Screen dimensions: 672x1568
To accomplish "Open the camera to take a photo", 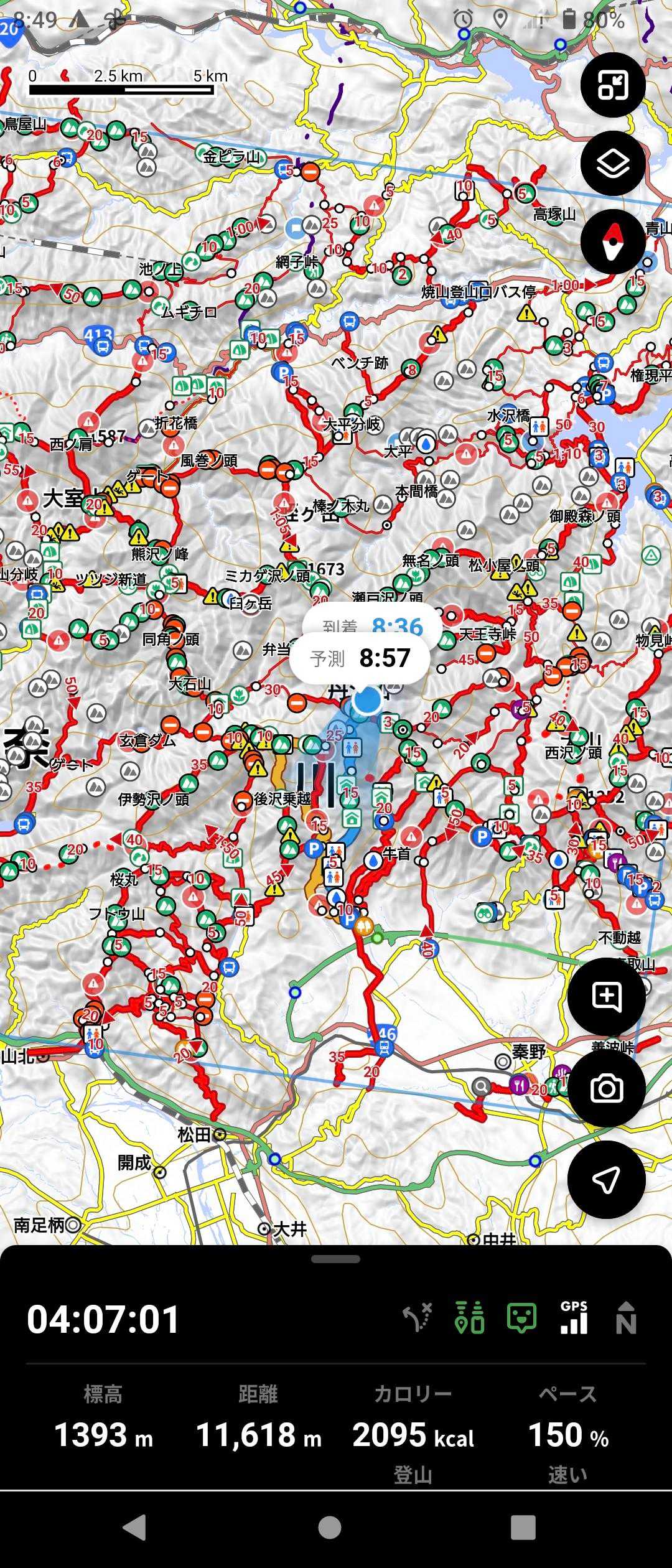I will click(606, 1088).
